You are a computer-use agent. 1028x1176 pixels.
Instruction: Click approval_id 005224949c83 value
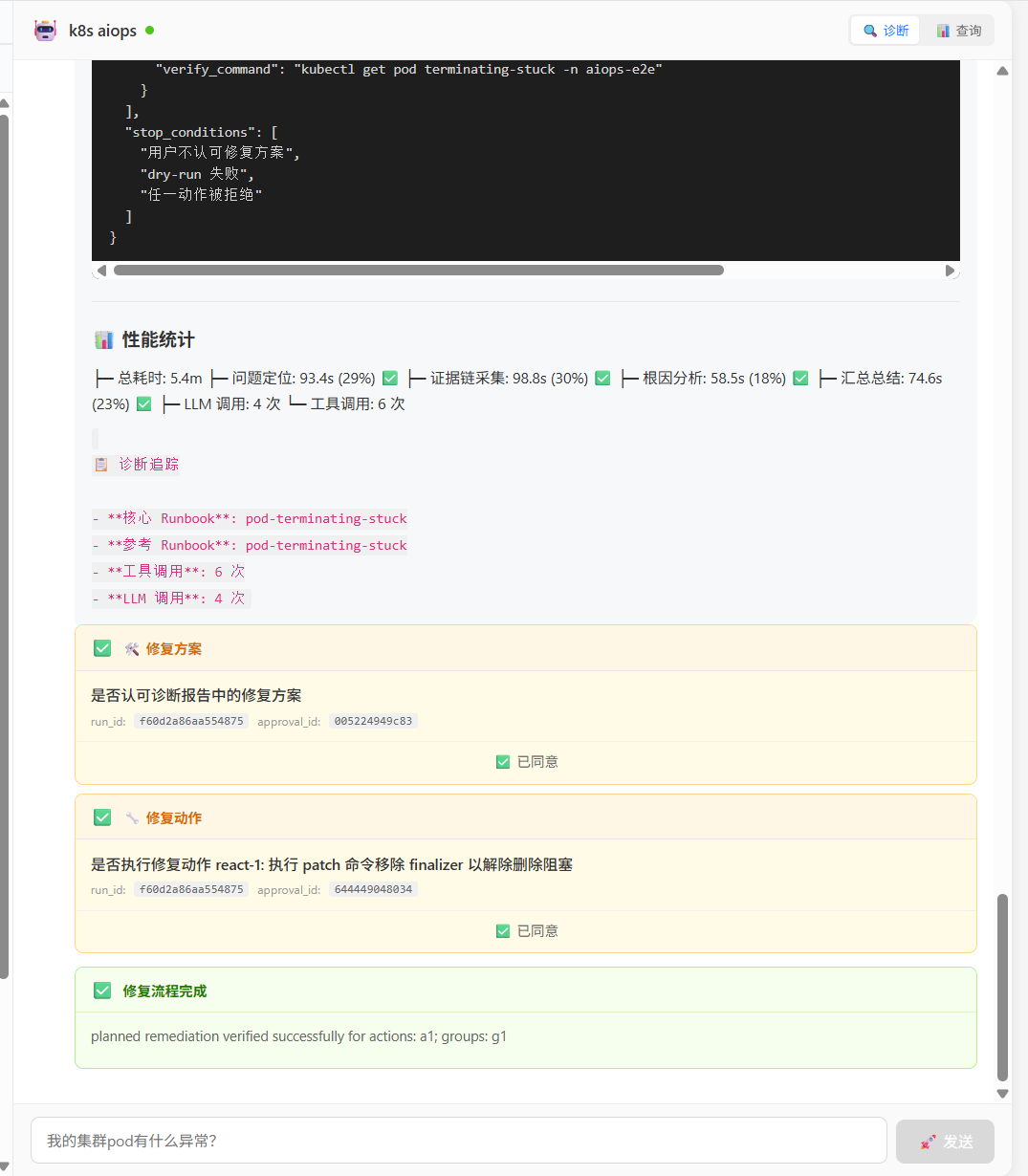click(373, 721)
